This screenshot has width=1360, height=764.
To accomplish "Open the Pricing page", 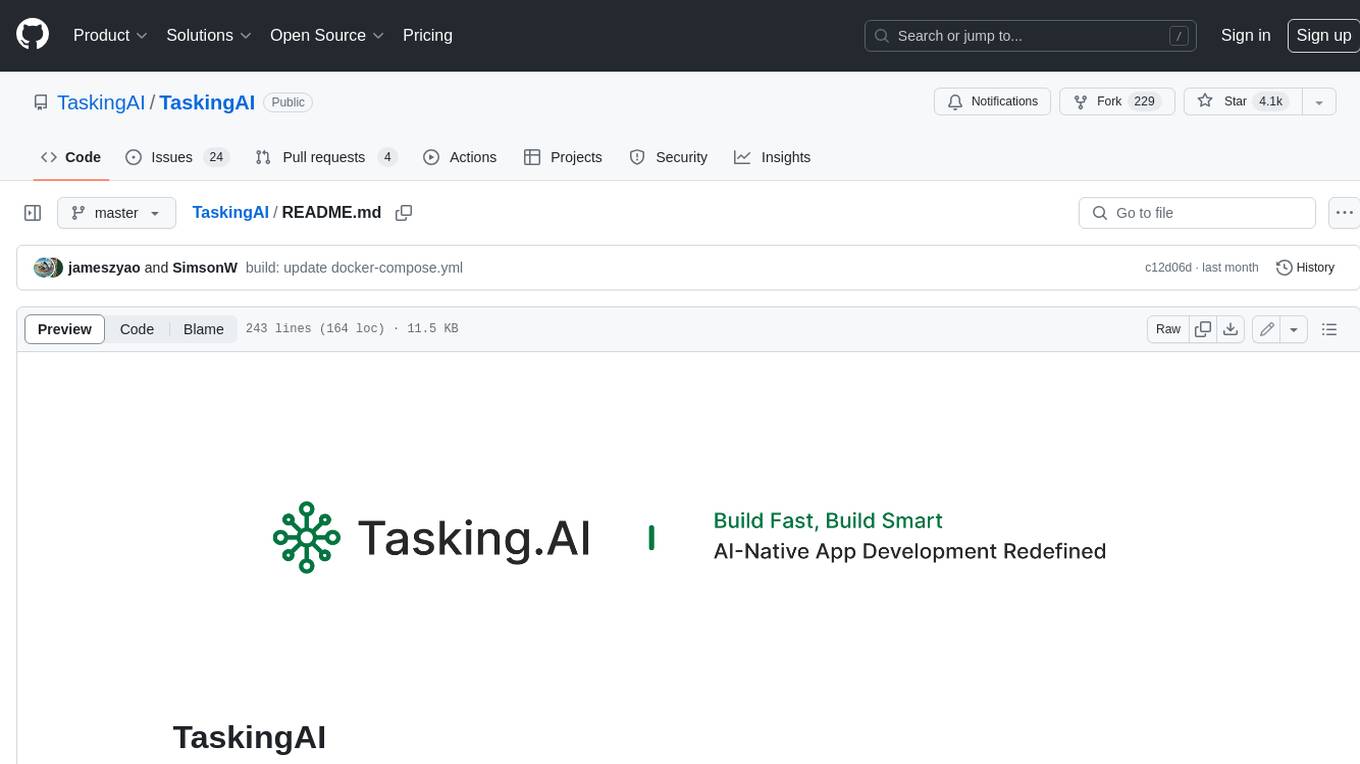I will (x=427, y=35).
